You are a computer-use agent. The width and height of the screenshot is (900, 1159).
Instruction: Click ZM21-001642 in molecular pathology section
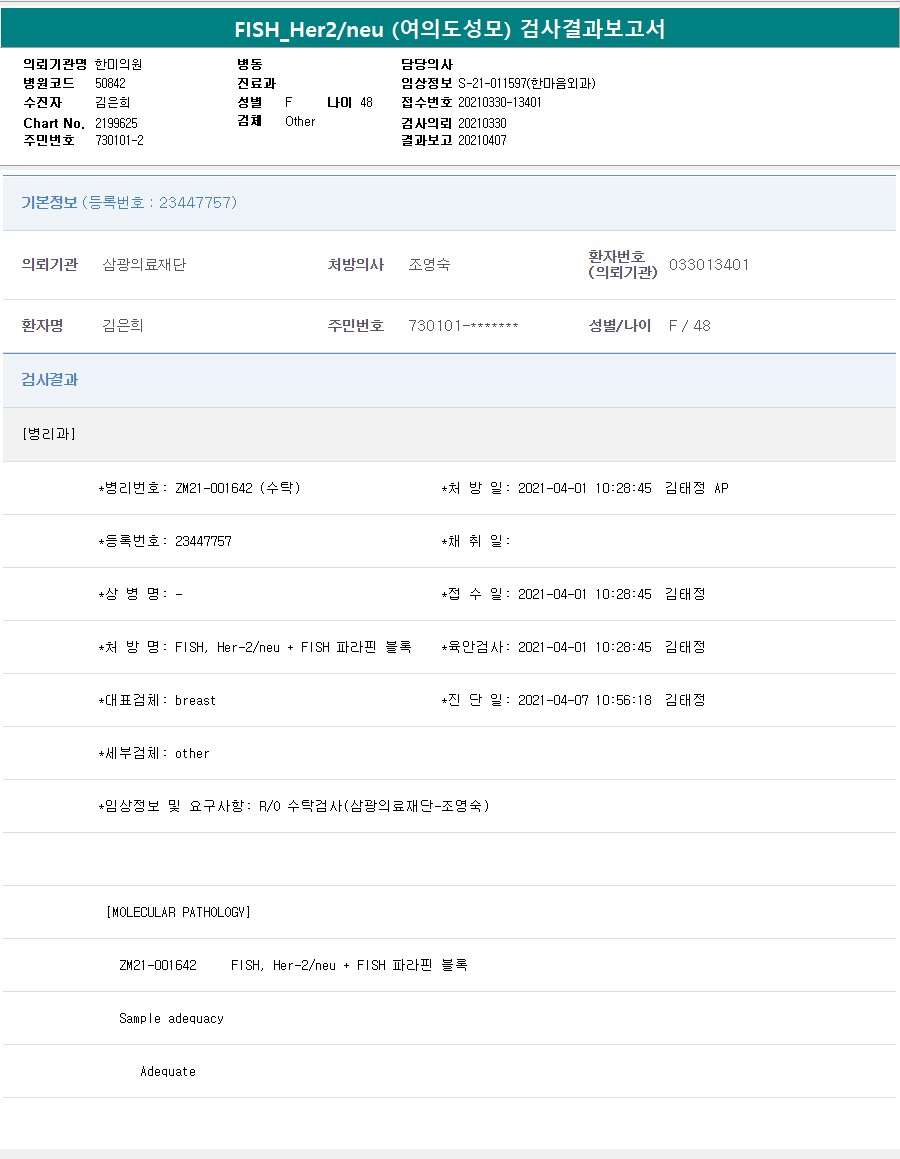pos(158,965)
